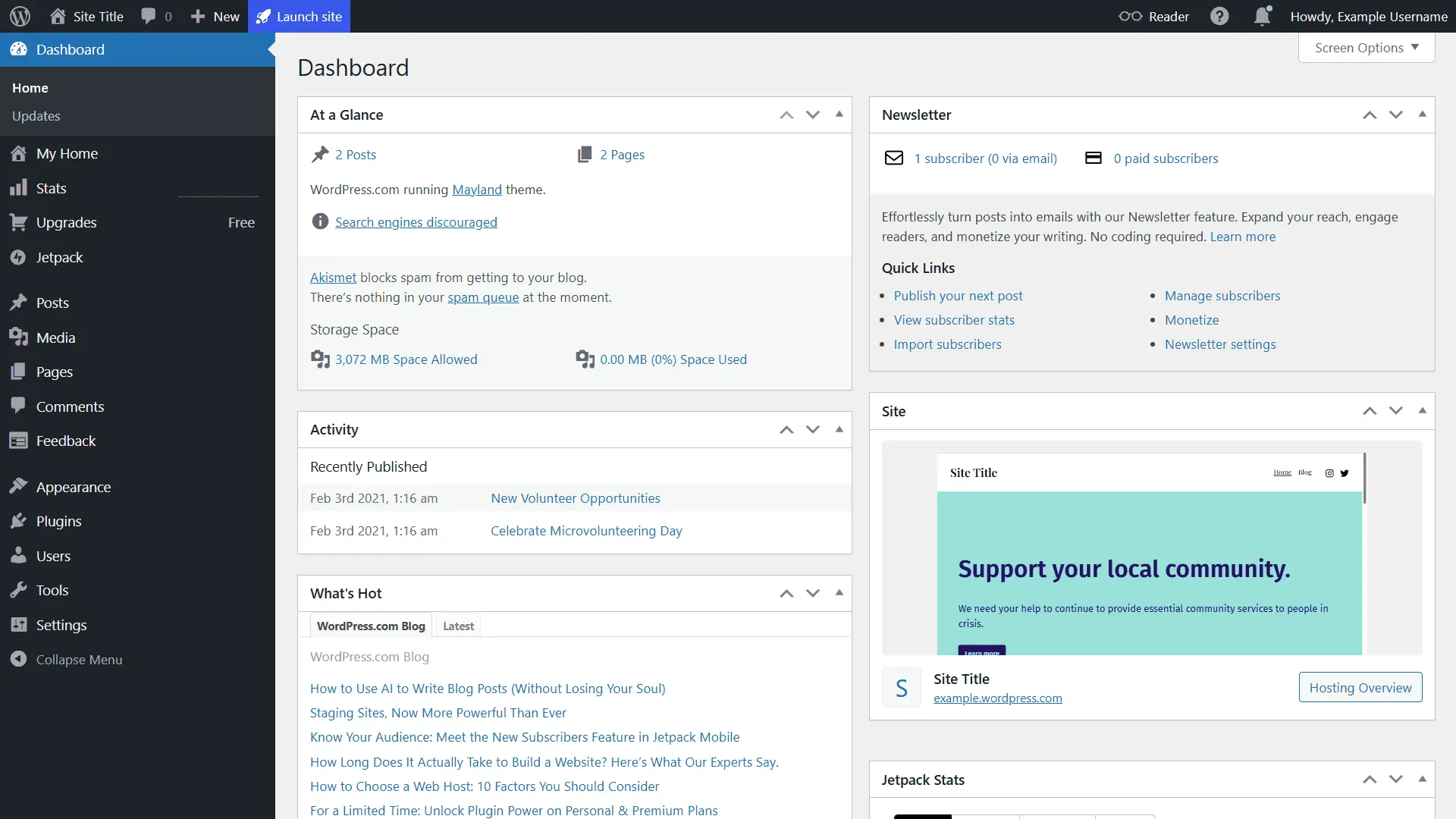Open the New content menu
The height and width of the screenshot is (819, 1456).
pyautogui.click(x=215, y=16)
